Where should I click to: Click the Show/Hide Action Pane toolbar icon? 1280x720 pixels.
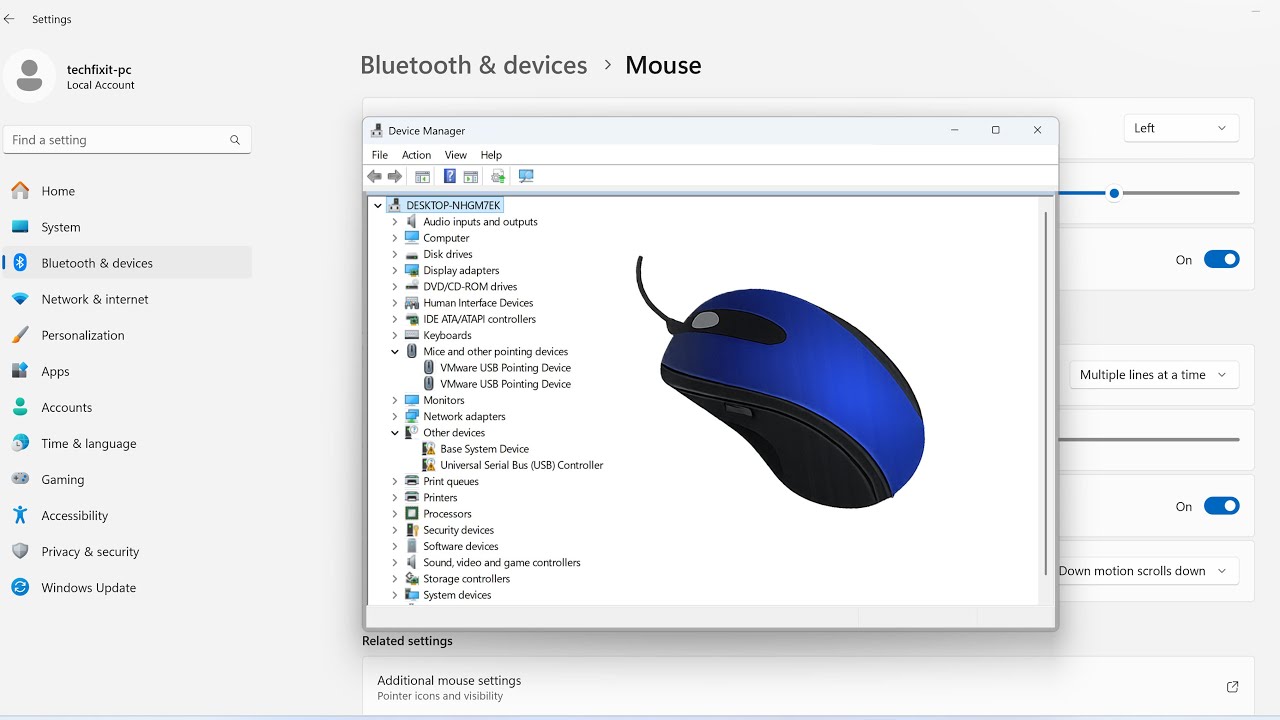[x=470, y=176]
